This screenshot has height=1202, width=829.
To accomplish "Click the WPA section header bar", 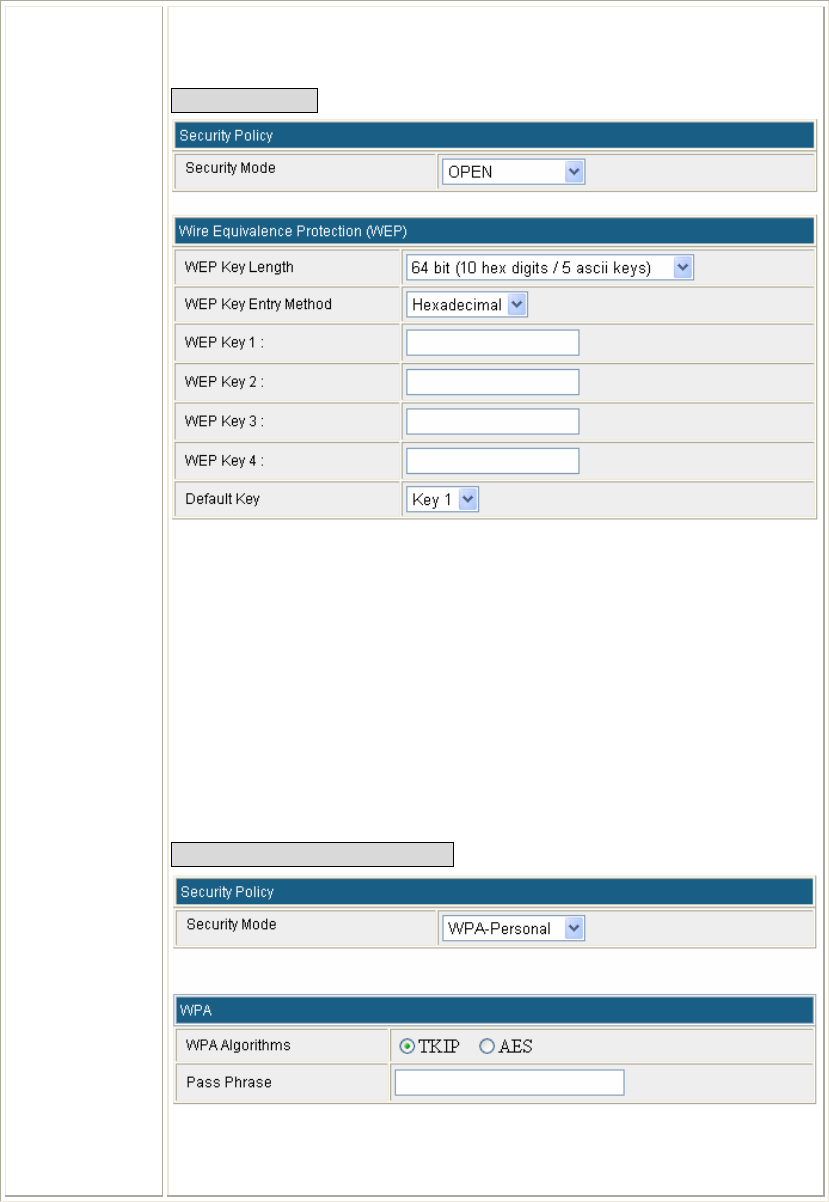I will [x=494, y=1011].
